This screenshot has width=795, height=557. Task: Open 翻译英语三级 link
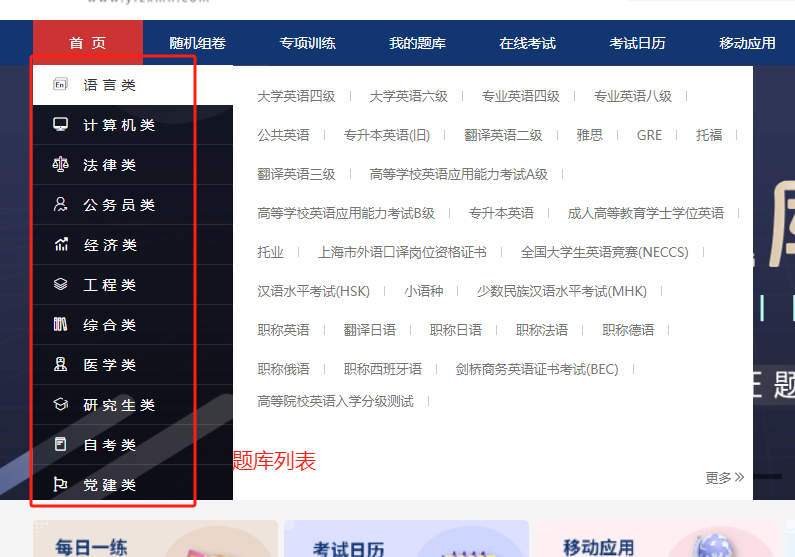tap(297, 174)
